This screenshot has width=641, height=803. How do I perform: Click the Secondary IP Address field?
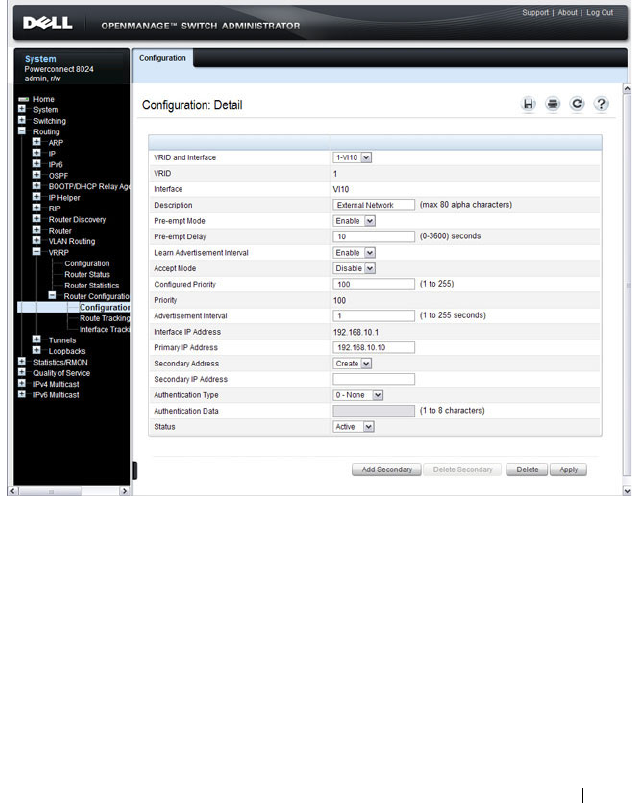374,379
